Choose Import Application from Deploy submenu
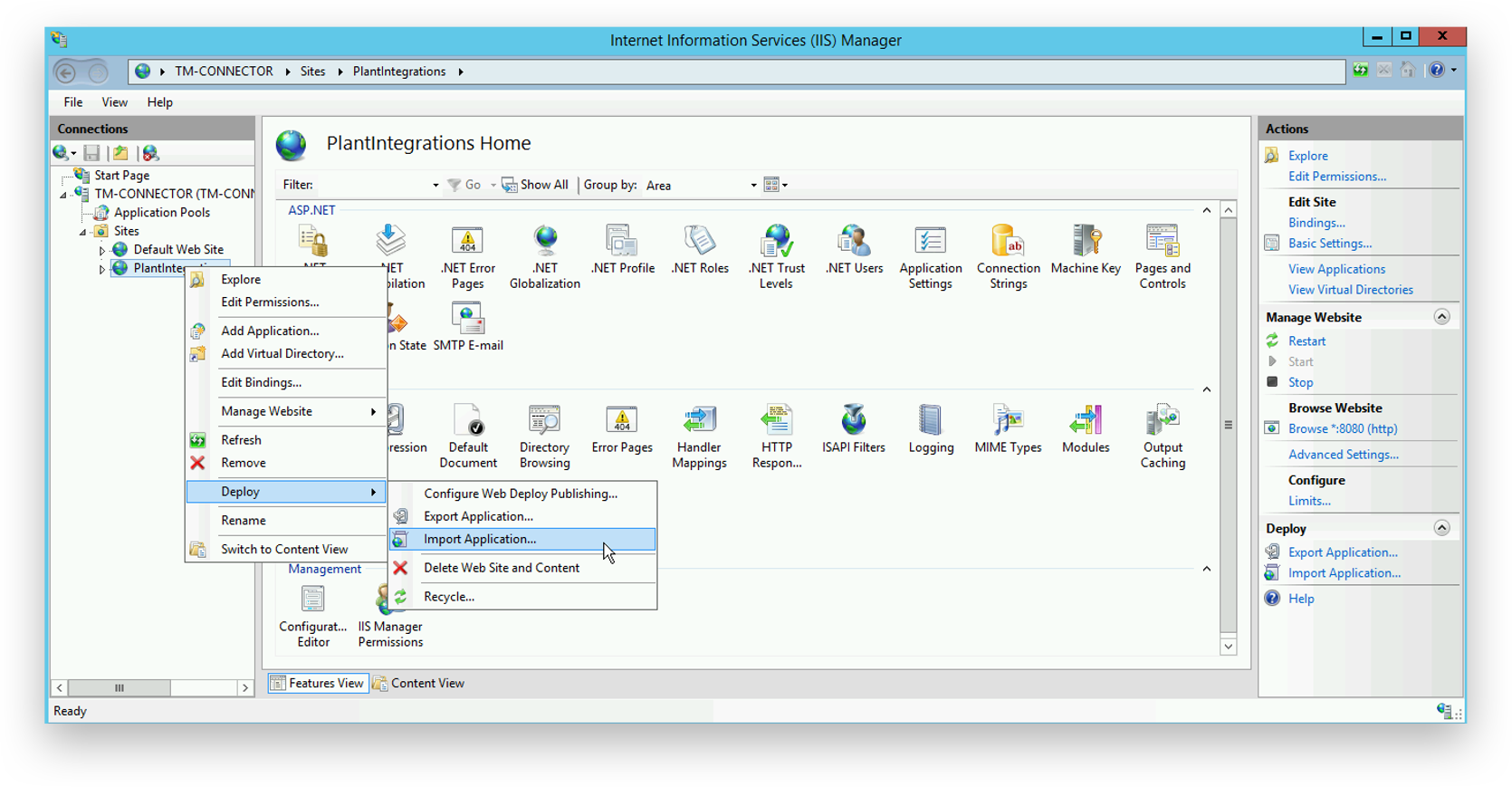Viewport: 1512px width, 787px height. (x=480, y=539)
